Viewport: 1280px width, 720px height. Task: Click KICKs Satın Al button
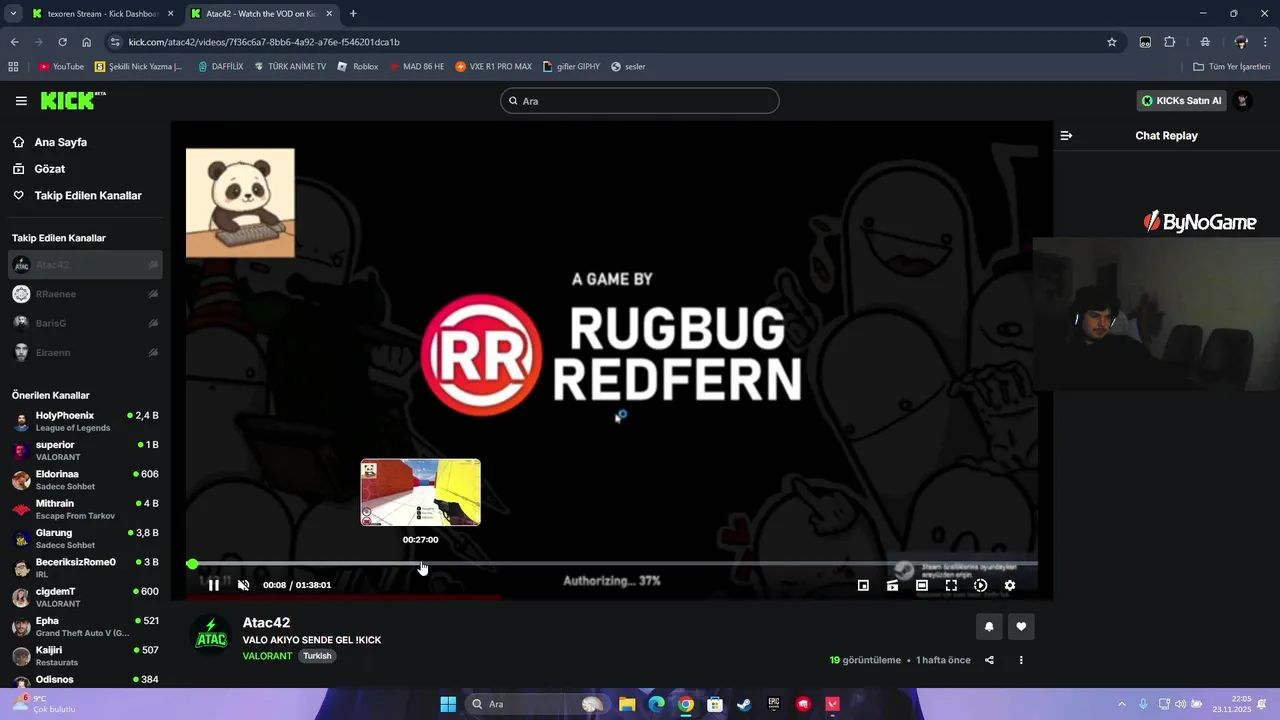click(1181, 101)
